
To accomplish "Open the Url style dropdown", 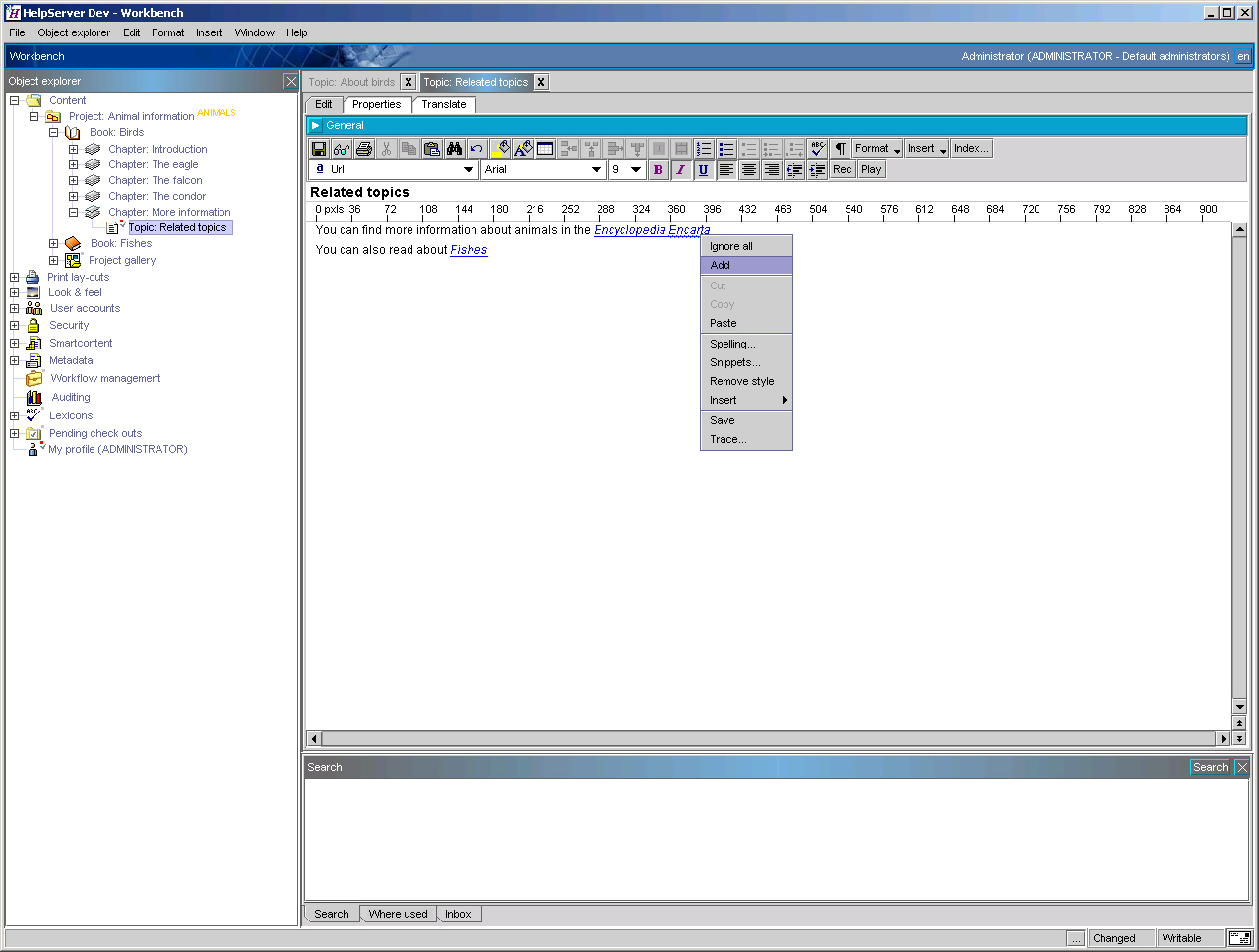I will 469,170.
